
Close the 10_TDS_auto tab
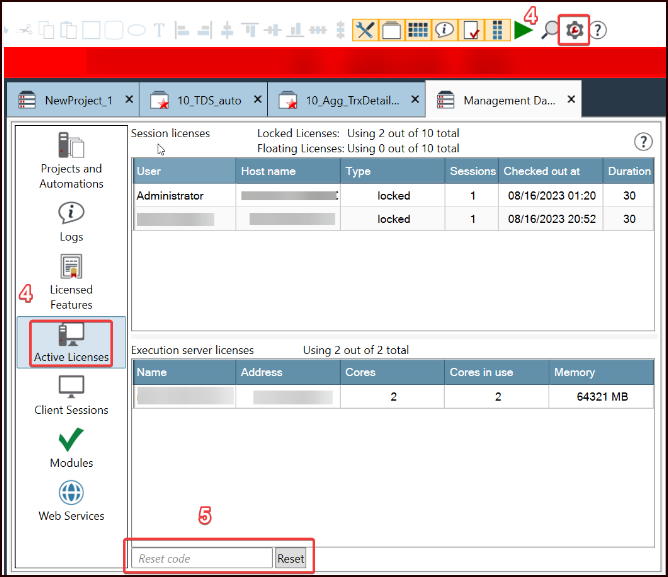point(258,100)
